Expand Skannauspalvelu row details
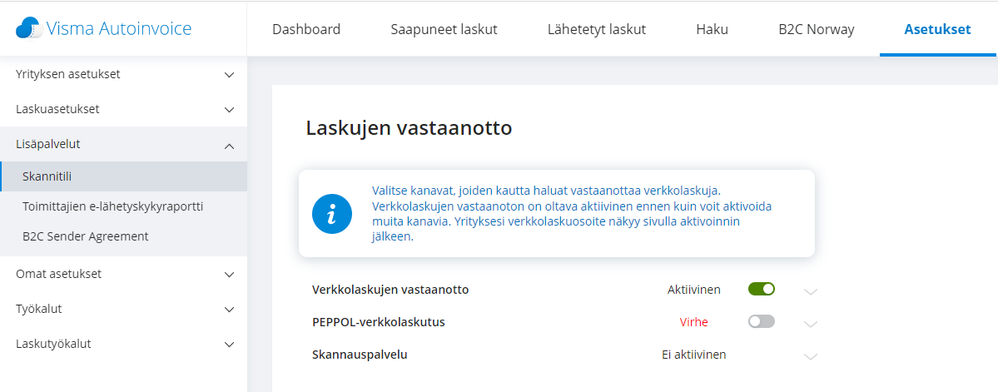Image resolution: width=998 pixels, height=392 pixels. click(810, 356)
